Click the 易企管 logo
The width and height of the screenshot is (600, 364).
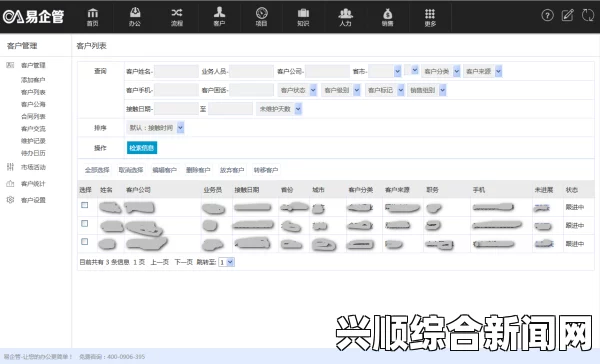click(x=33, y=16)
